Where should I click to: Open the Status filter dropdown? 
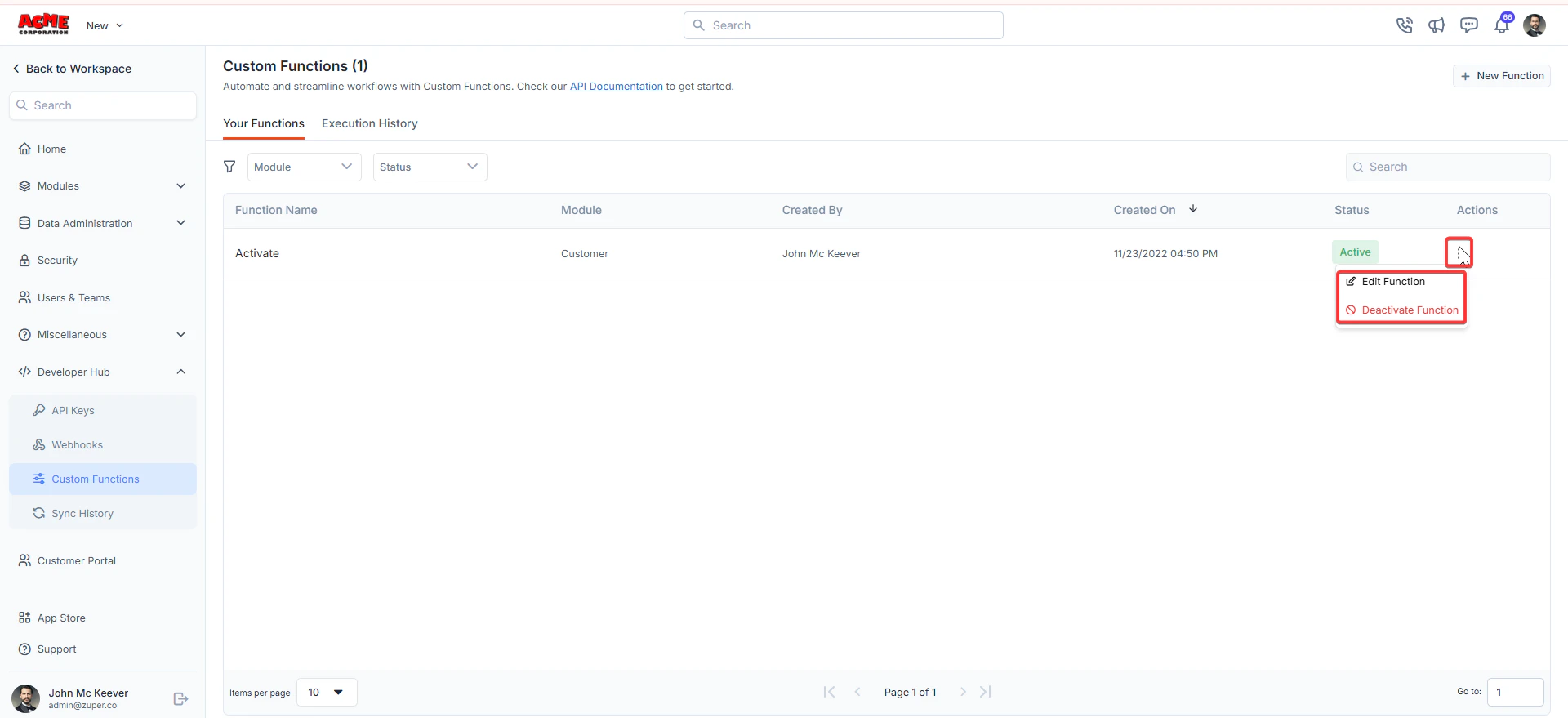tap(430, 167)
